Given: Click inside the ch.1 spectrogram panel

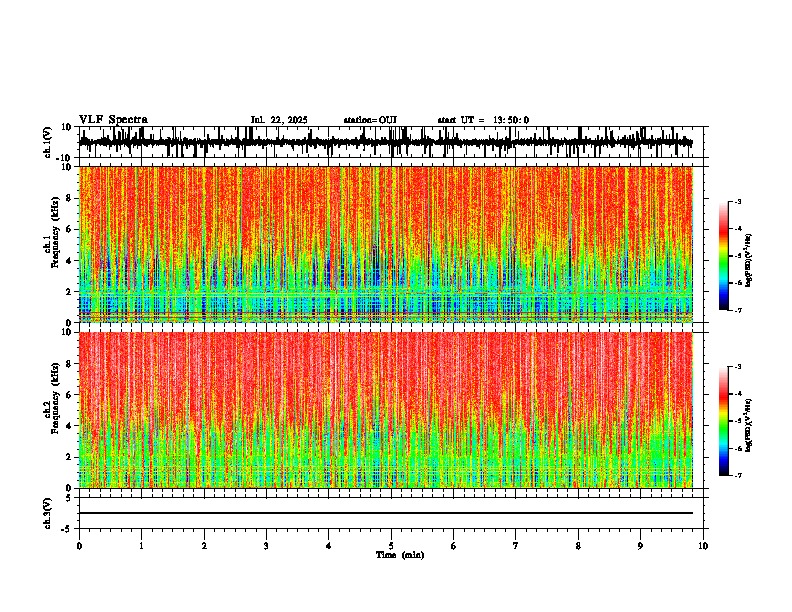Looking at the screenshot, I should pos(386,244).
